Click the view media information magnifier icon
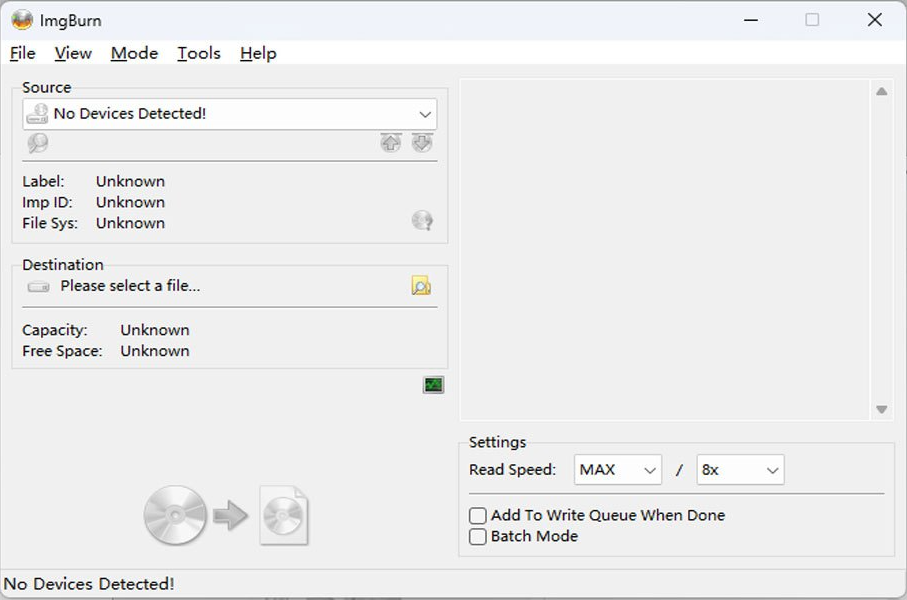The height and width of the screenshot is (600, 907). [38, 143]
